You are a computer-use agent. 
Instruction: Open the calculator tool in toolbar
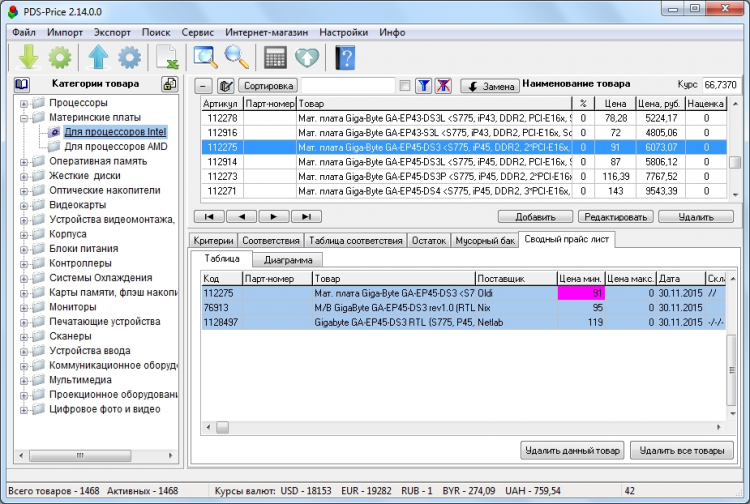click(x=276, y=57)
